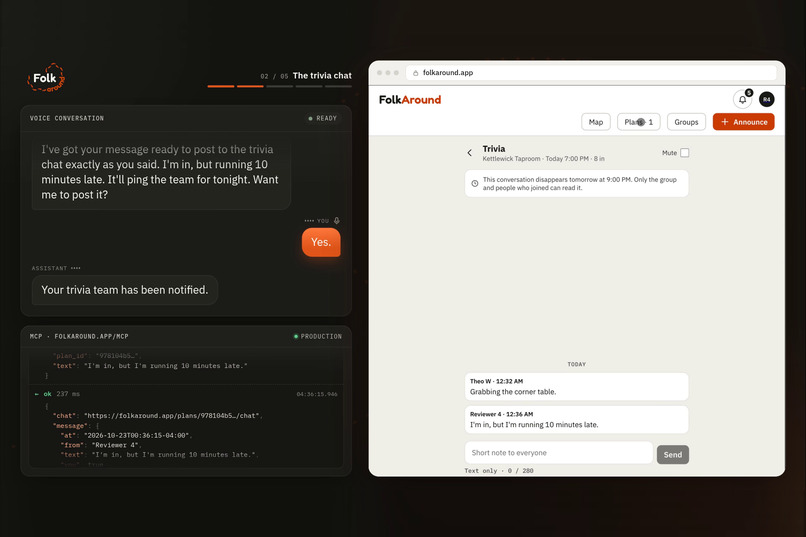Click the READY status indicator

click(322, 118)
